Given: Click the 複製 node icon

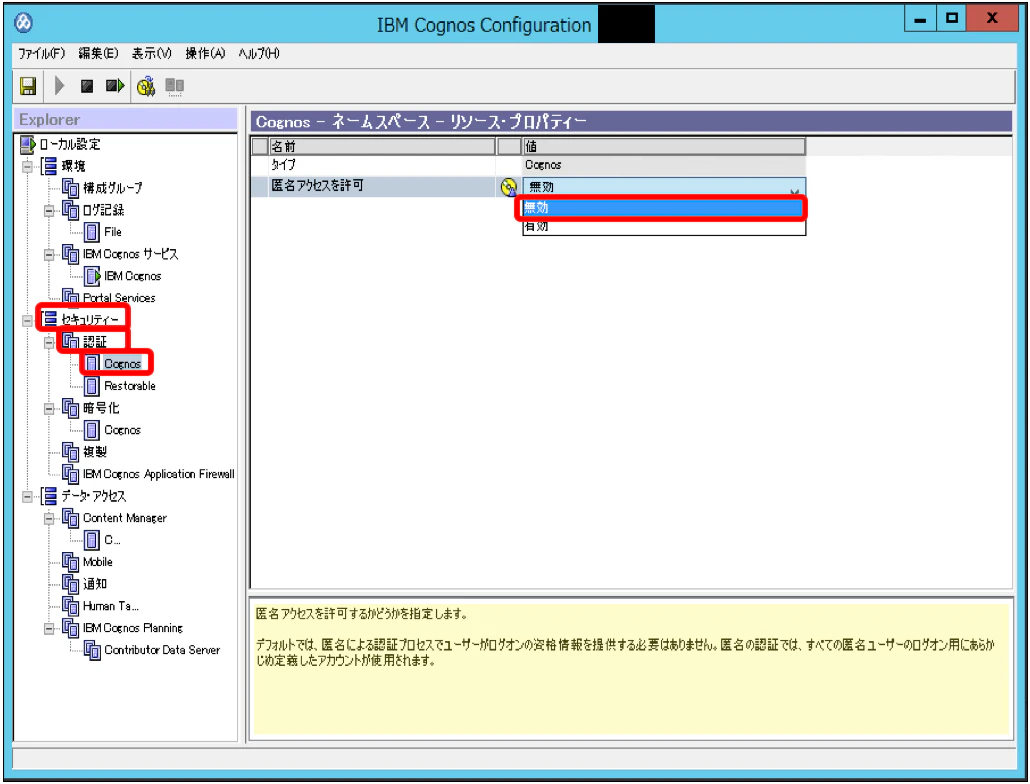Looking at the screenshot, I should pos(70,452).
